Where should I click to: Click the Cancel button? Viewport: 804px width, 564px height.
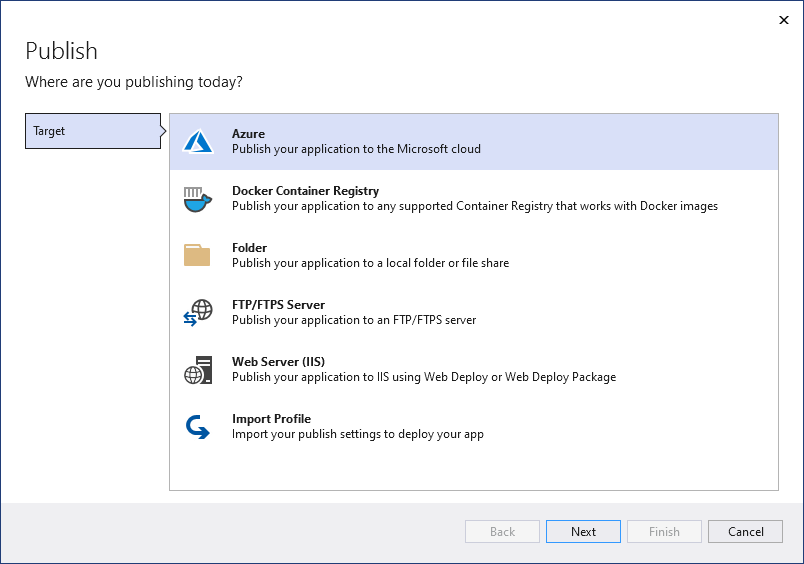click(745, 532)
